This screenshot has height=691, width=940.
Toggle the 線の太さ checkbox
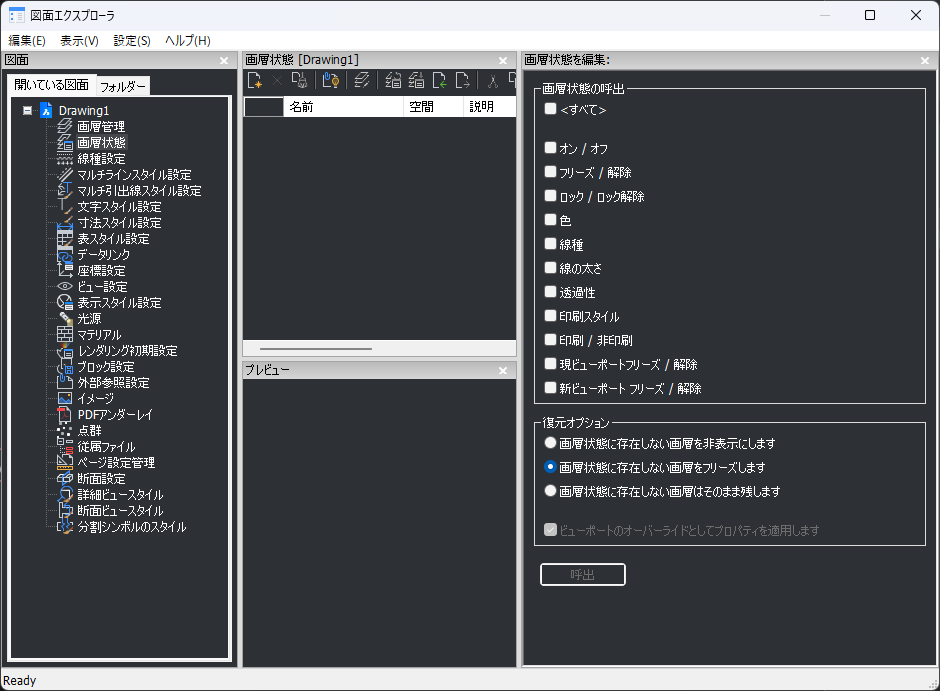click(550, 268)
